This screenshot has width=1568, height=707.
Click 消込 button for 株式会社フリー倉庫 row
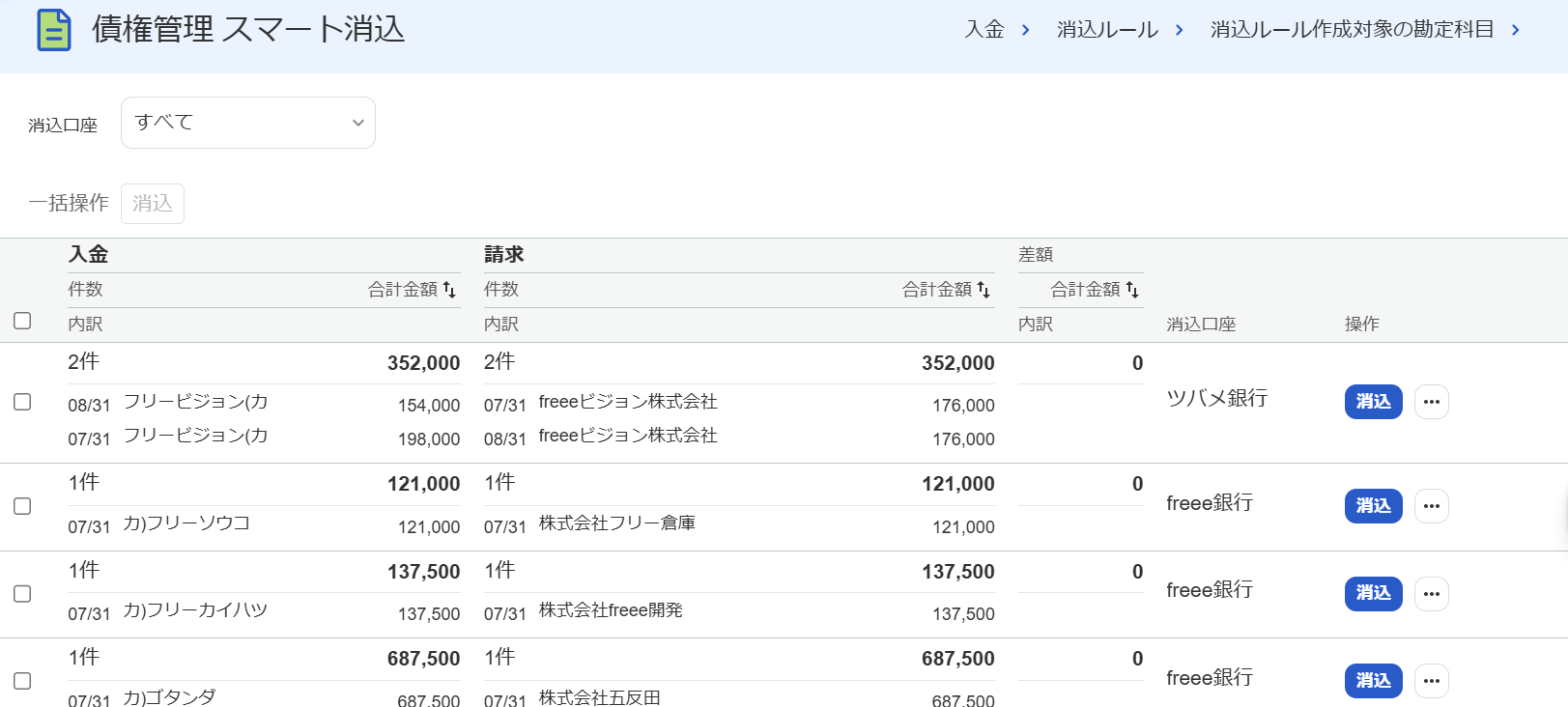[1374, 506]
